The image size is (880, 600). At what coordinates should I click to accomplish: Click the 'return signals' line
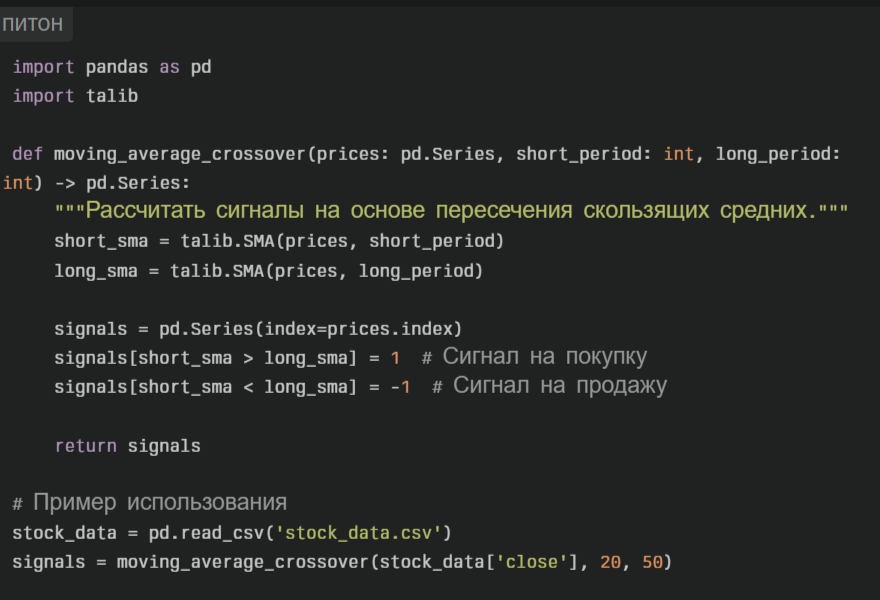127,446
